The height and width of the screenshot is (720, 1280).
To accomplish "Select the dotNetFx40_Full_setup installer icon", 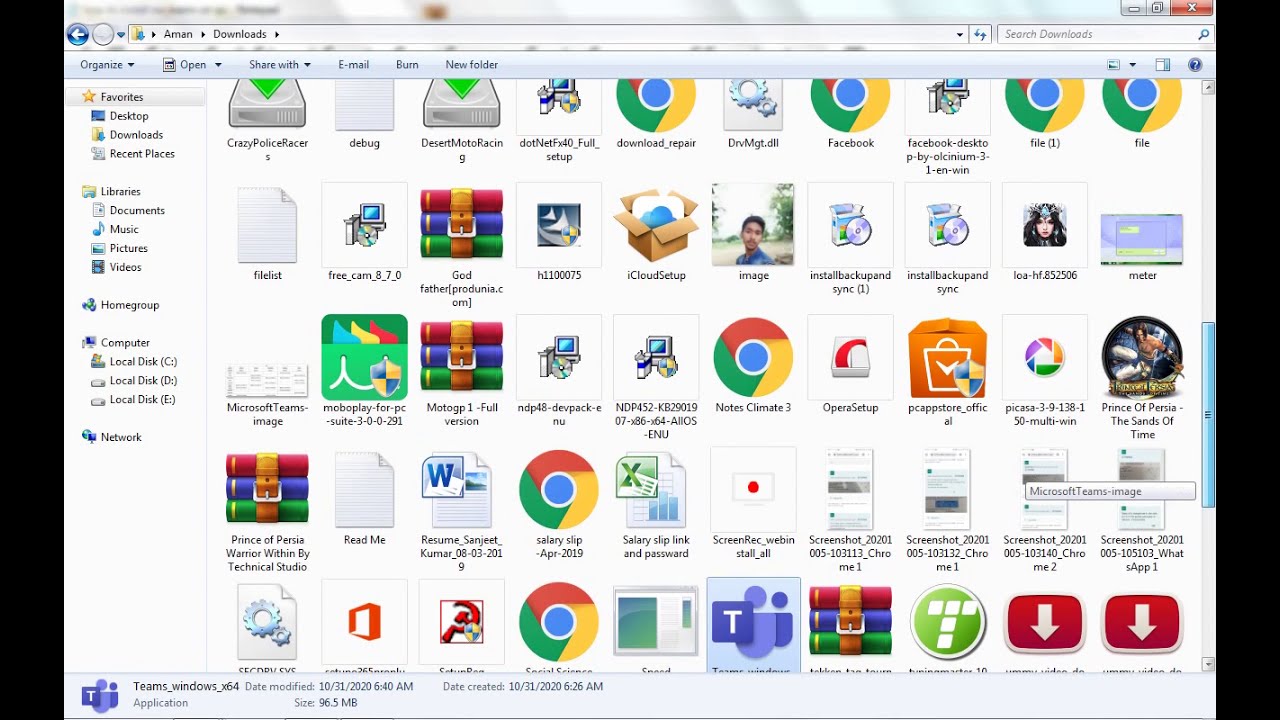I will [559, 104].
